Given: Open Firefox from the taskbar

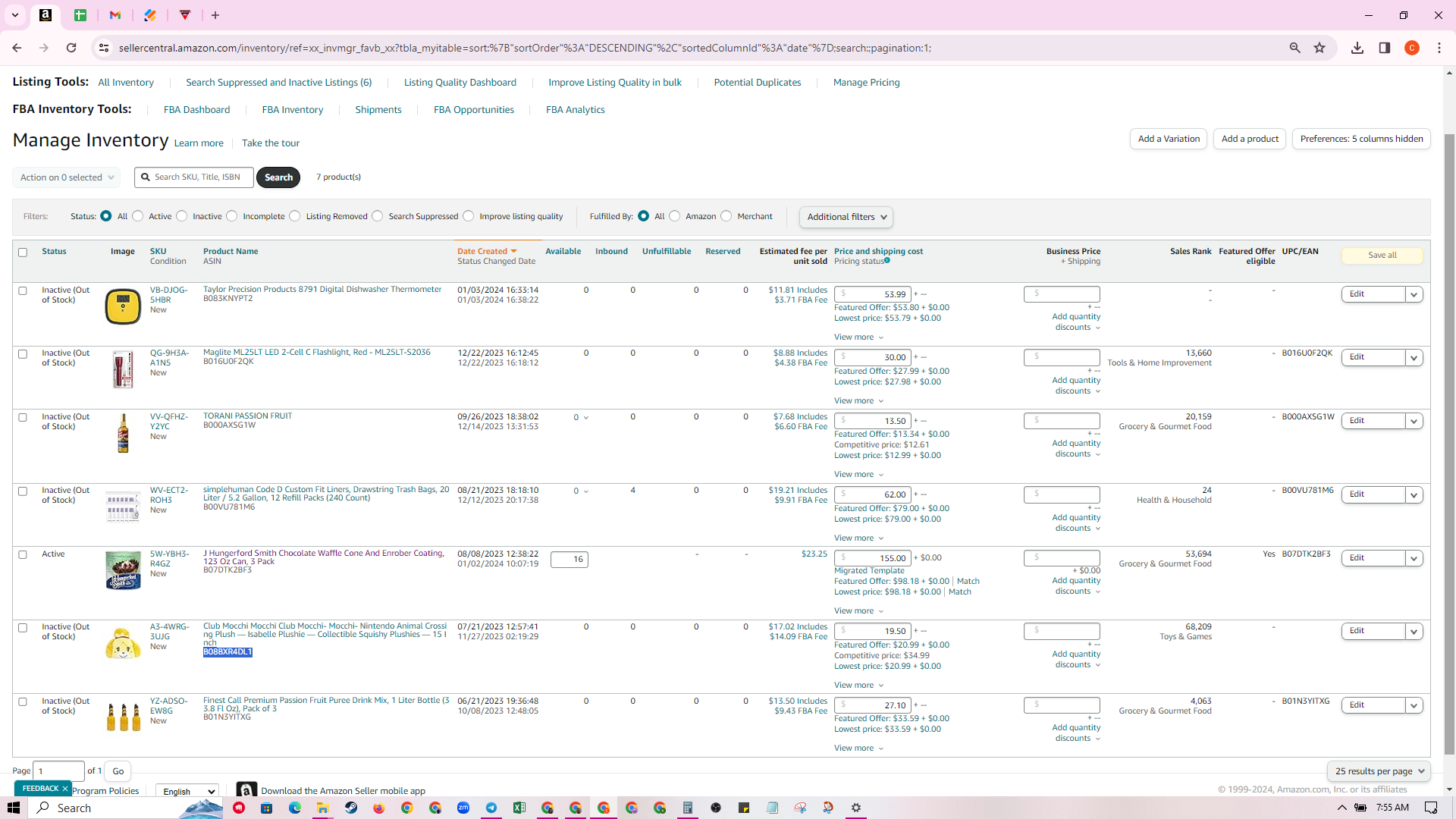Looking at the screenshot, I should click(x=379, y=808).
